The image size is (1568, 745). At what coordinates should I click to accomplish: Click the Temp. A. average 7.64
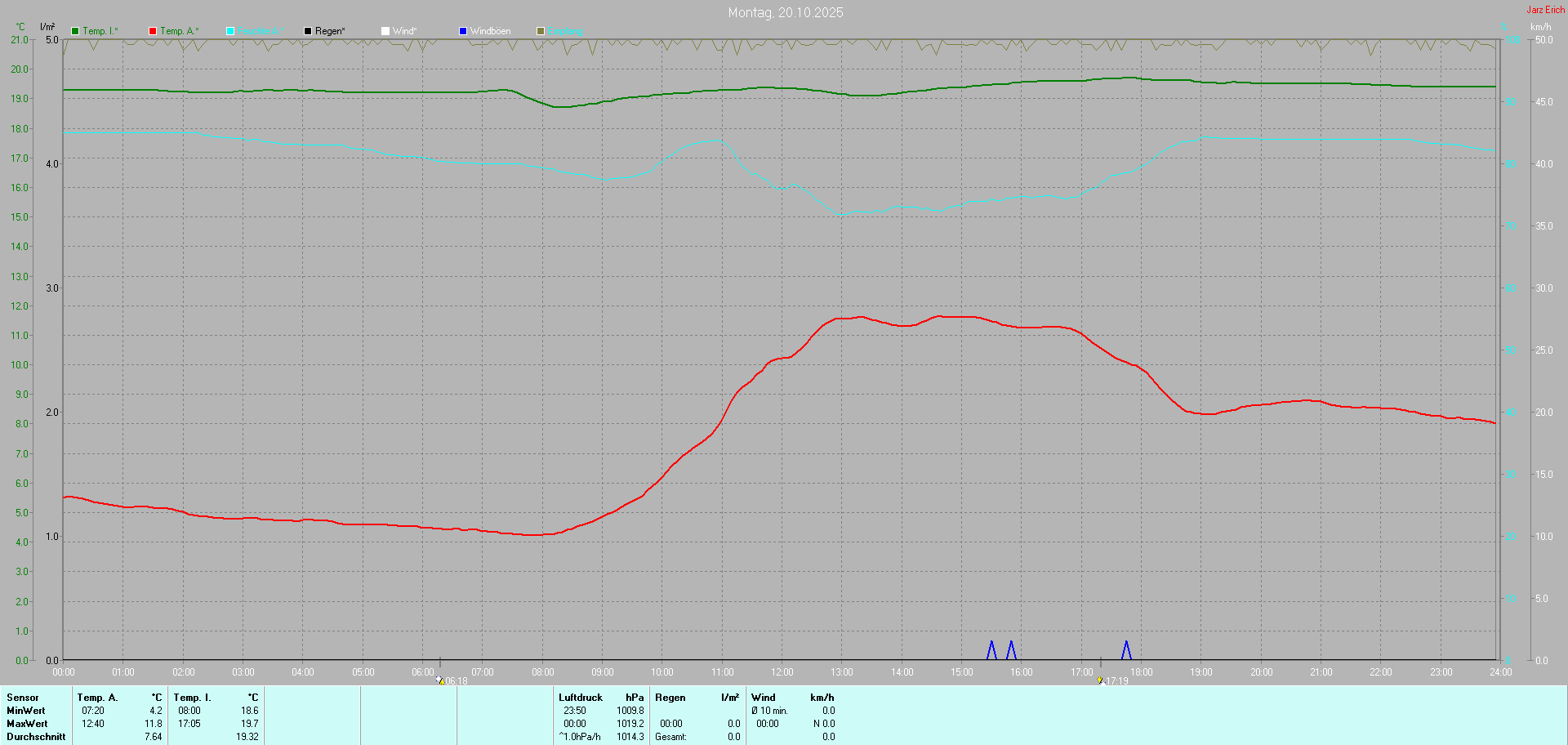pos(154,737)
